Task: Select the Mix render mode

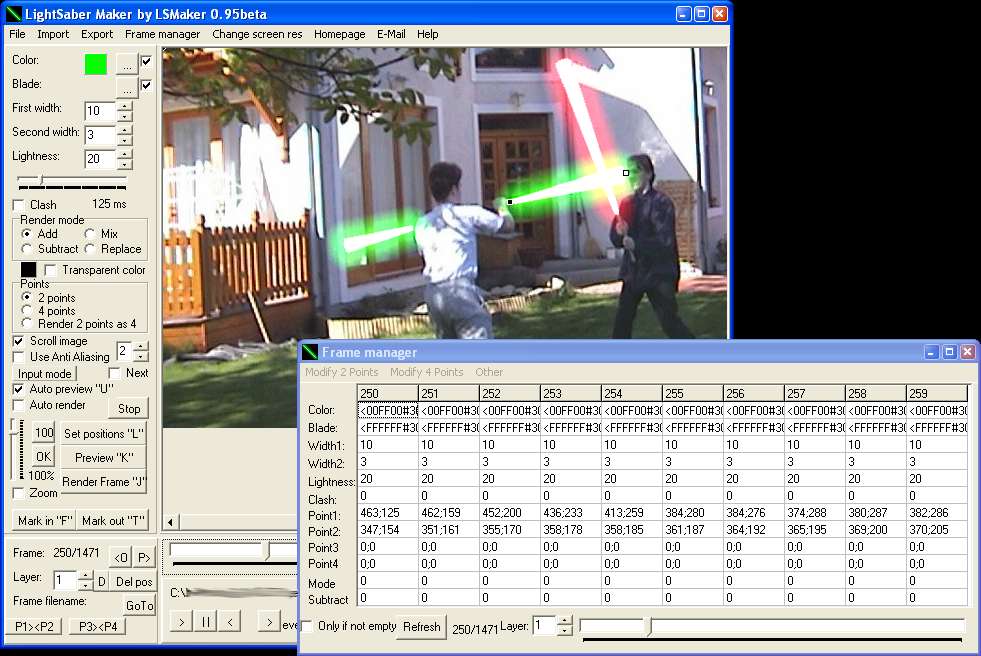Action: [x=89, y=233]
